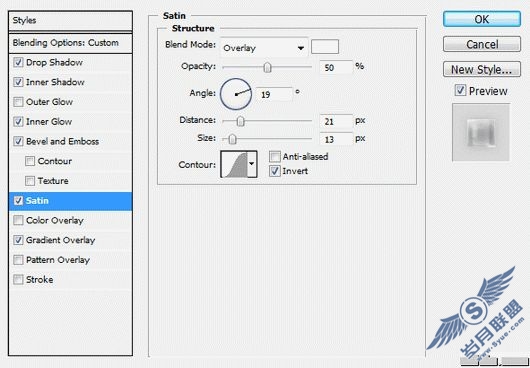
Task: Click the Cancel button
Action: click(x=482, y=44)
